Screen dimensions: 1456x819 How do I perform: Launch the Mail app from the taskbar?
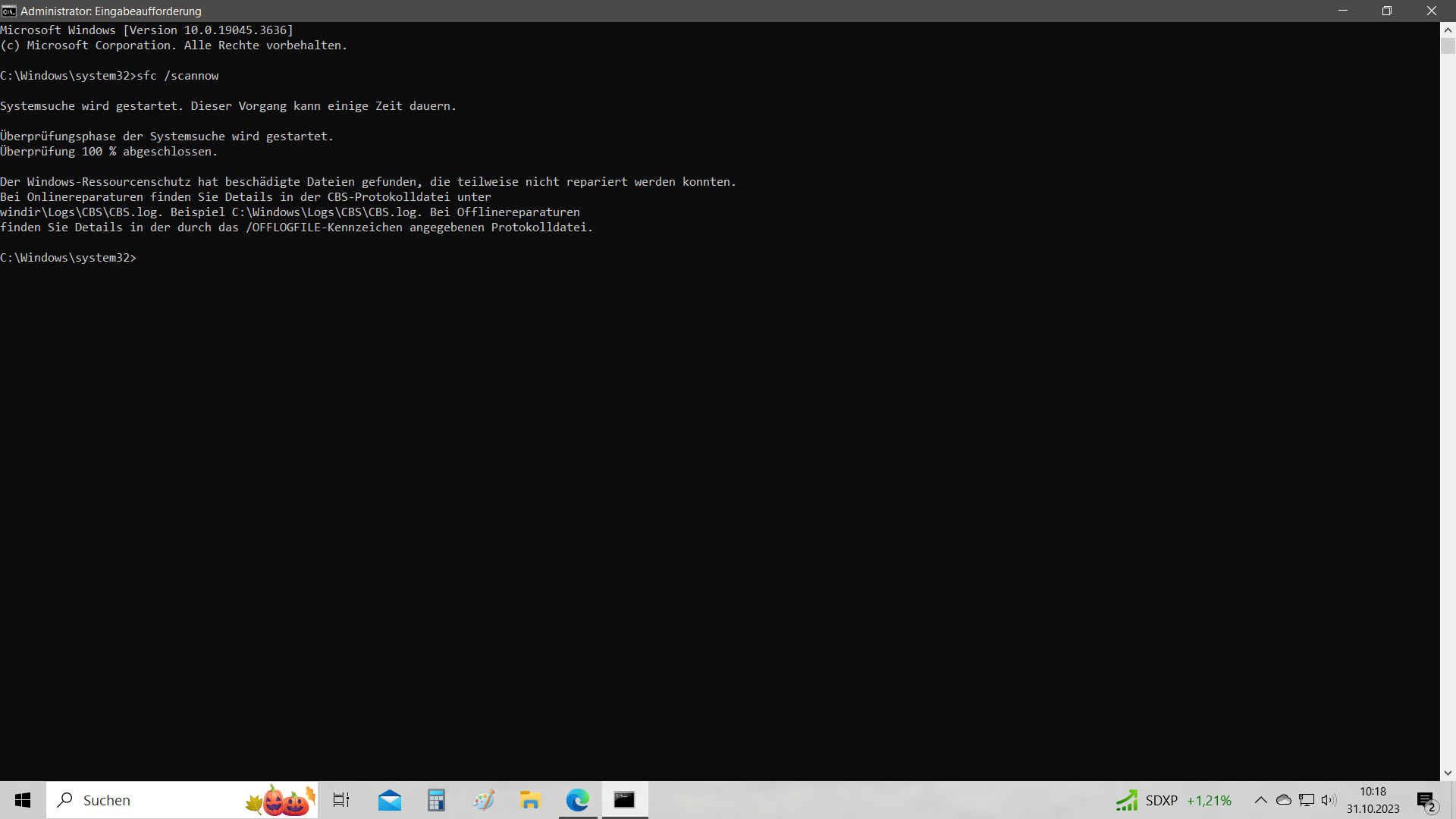pyautogui.click(x=390, y=800)
